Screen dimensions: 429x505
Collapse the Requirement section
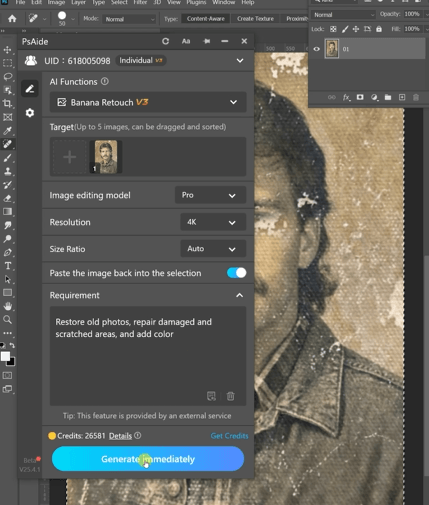[x=239, y=295]
